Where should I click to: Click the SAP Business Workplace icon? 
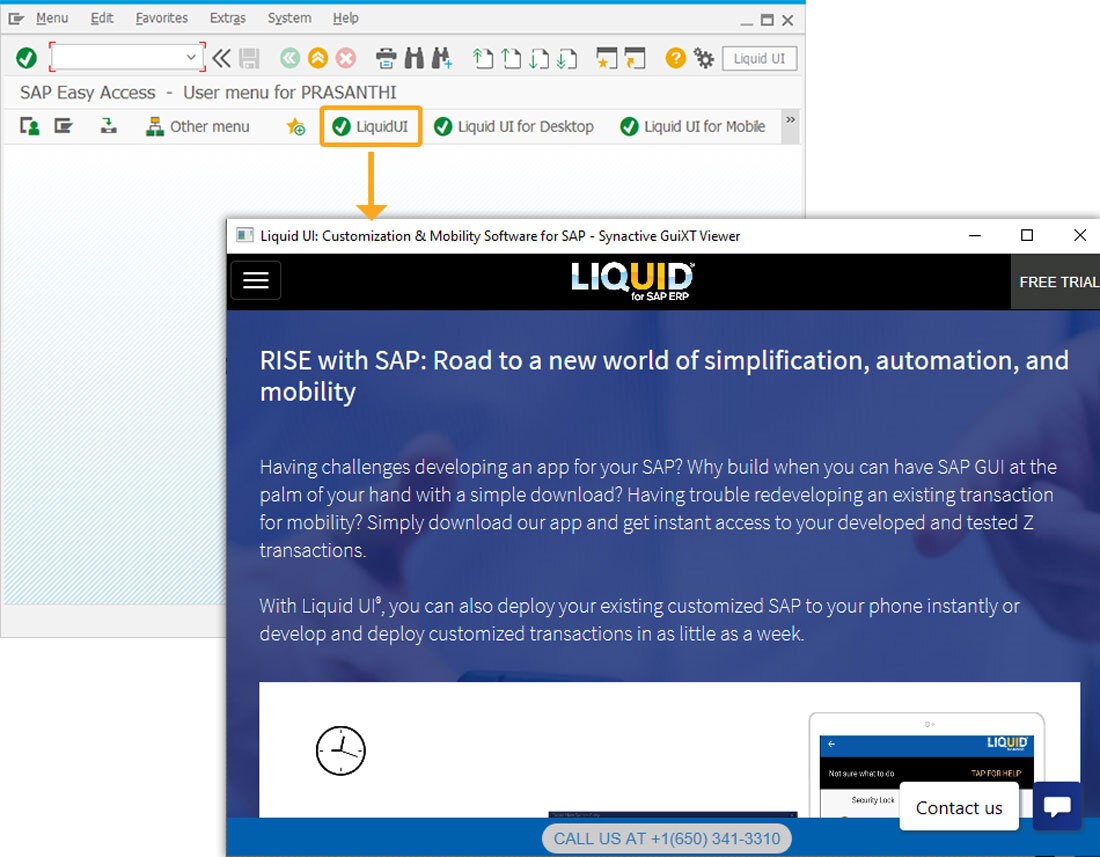tap(108, 126)
